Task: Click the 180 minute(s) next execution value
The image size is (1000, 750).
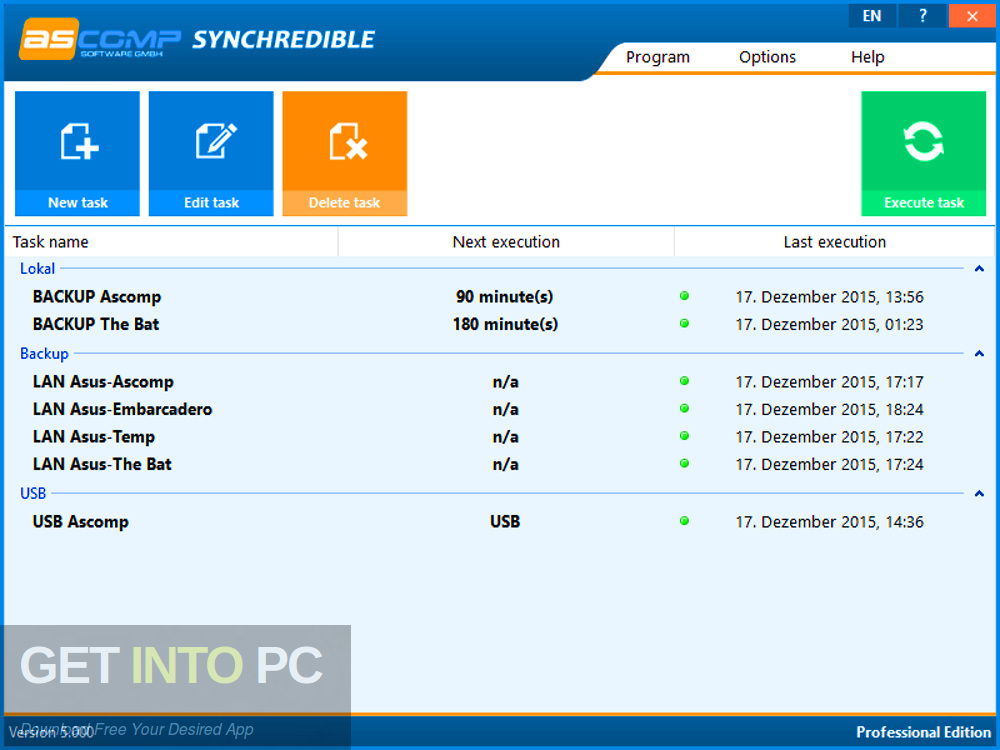Action: pos(505,324)
